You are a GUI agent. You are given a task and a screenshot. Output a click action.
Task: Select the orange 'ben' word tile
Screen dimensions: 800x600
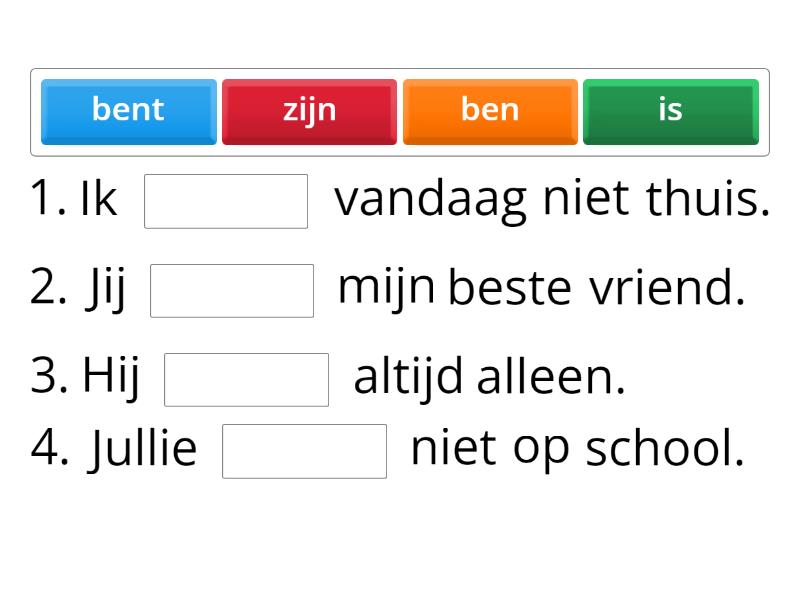click(x=490, y=111)
